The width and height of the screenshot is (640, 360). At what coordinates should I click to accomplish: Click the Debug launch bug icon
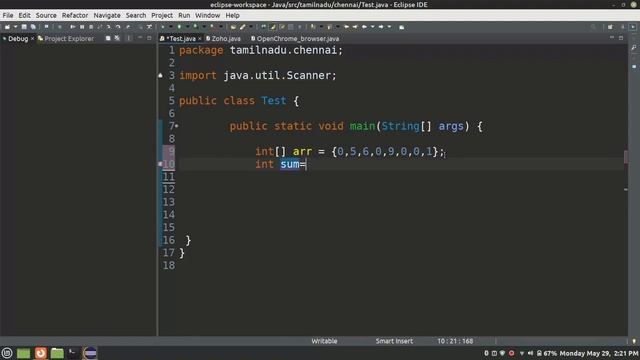click(162, 27)
